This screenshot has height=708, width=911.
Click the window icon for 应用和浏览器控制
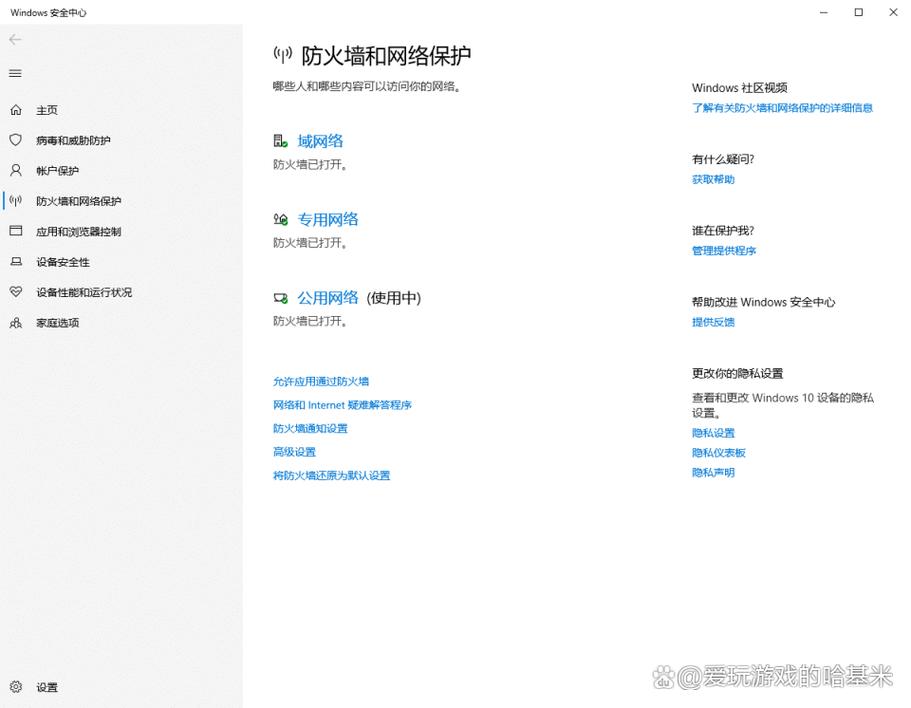[16, 231]
